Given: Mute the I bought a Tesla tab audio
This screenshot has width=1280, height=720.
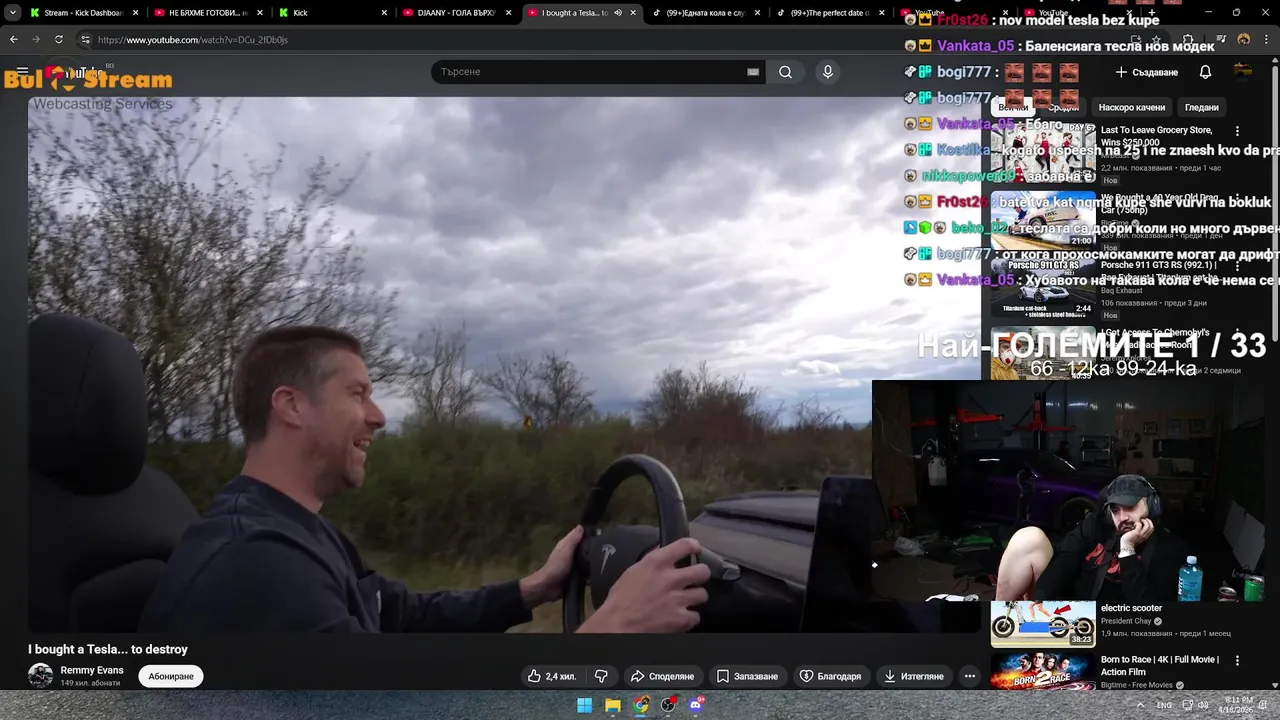Looking at the screenshot, I should coord(617,13).
